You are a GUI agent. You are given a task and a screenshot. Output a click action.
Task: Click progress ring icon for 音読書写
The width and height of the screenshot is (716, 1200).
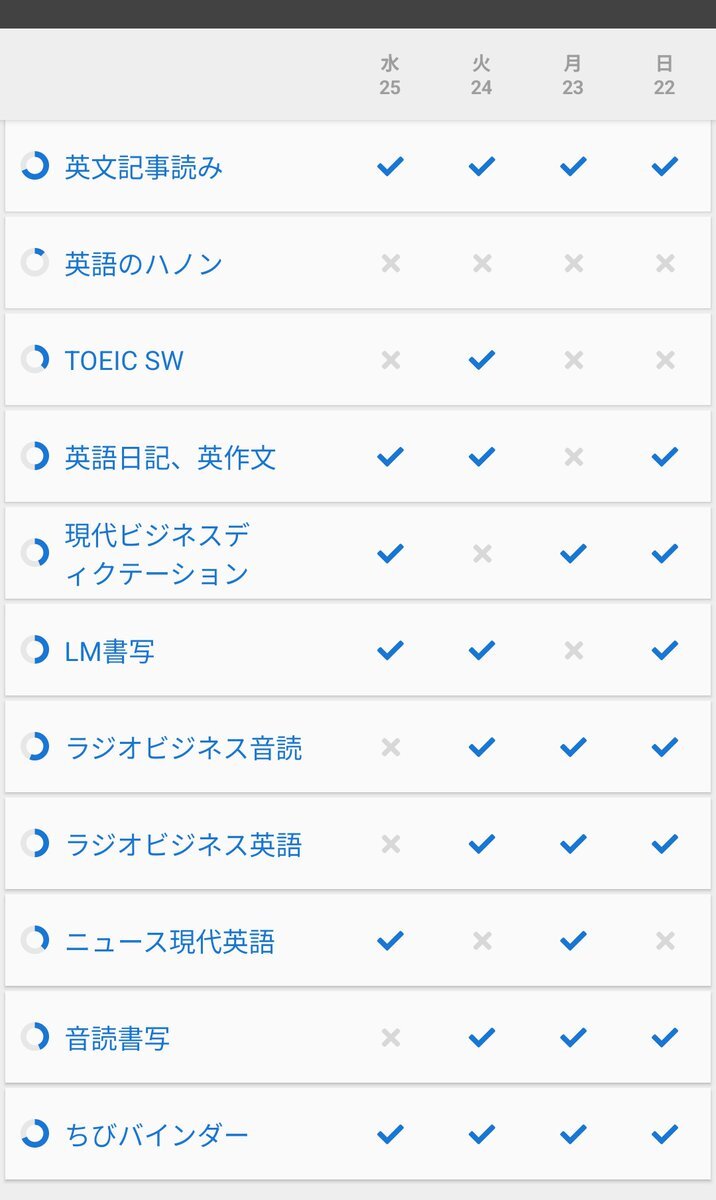click(35, 1037)
